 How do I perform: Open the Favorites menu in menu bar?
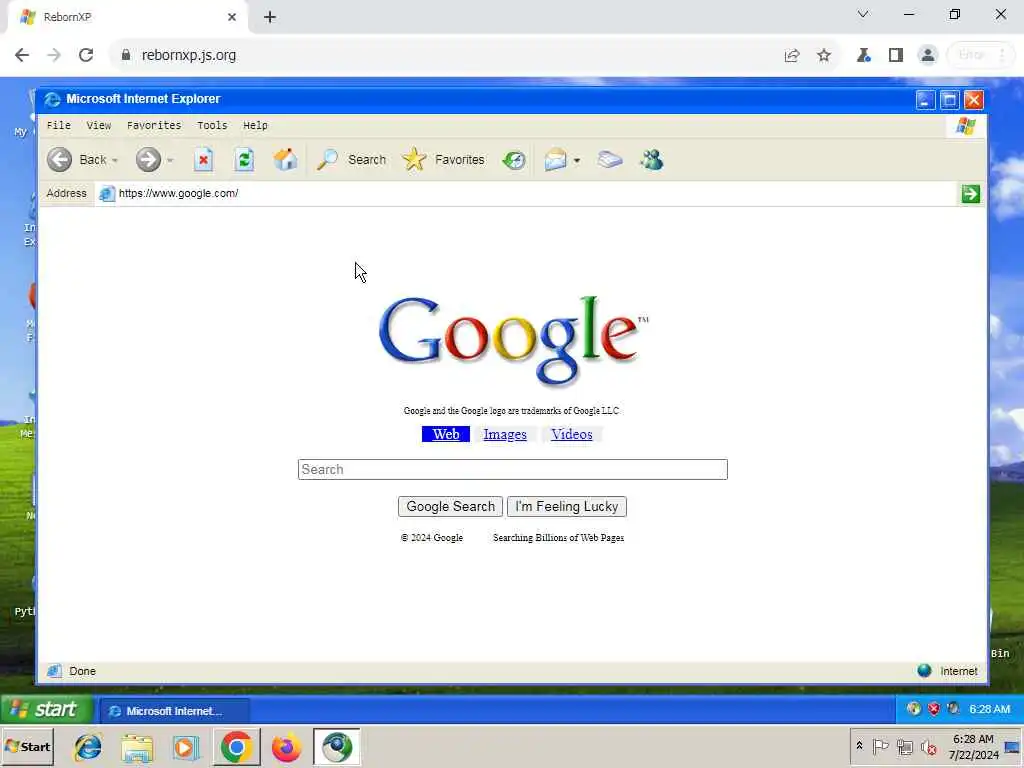(x=154, y=125)
